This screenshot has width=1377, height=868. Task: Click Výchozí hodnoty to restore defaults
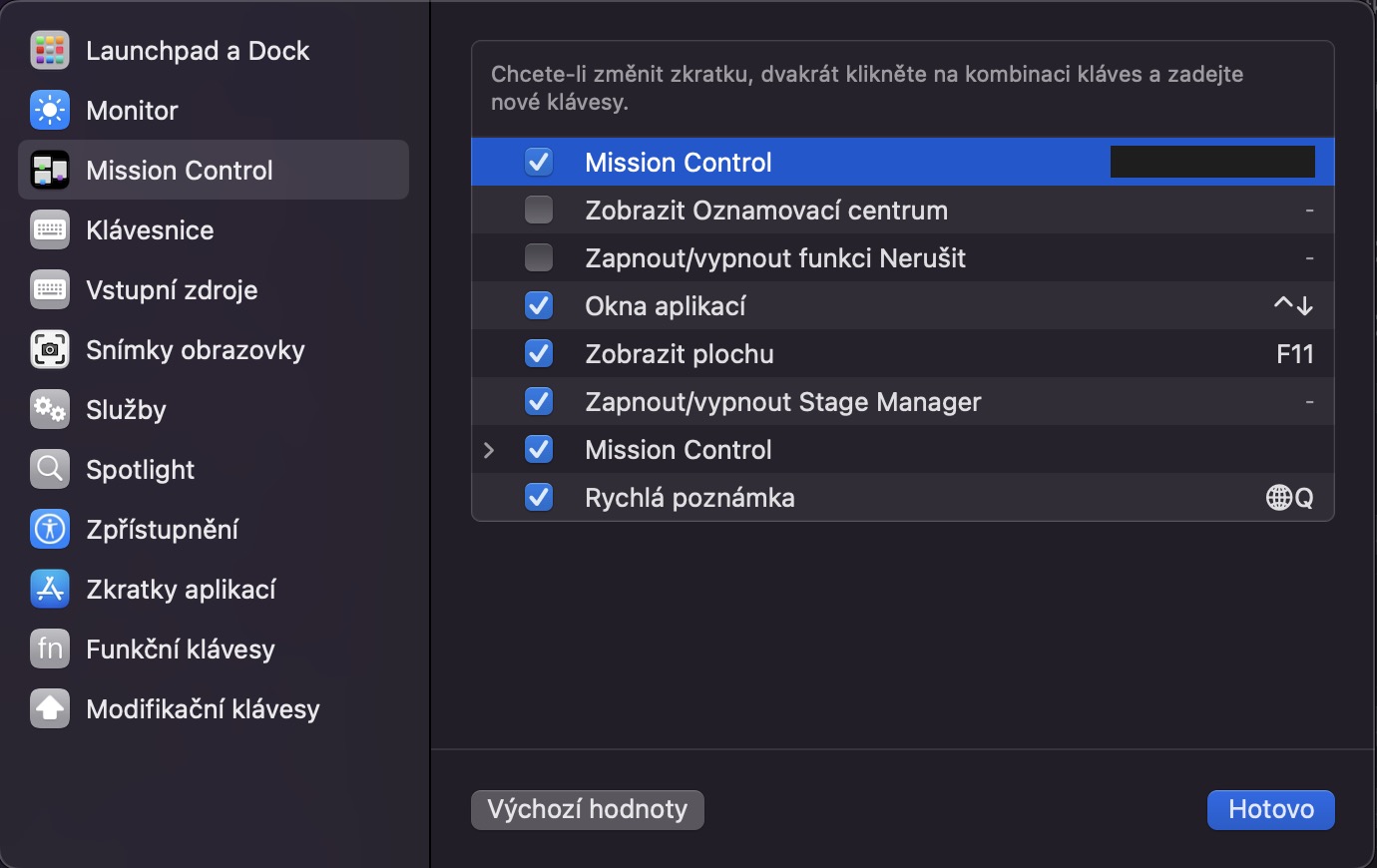tap(587, 809)
